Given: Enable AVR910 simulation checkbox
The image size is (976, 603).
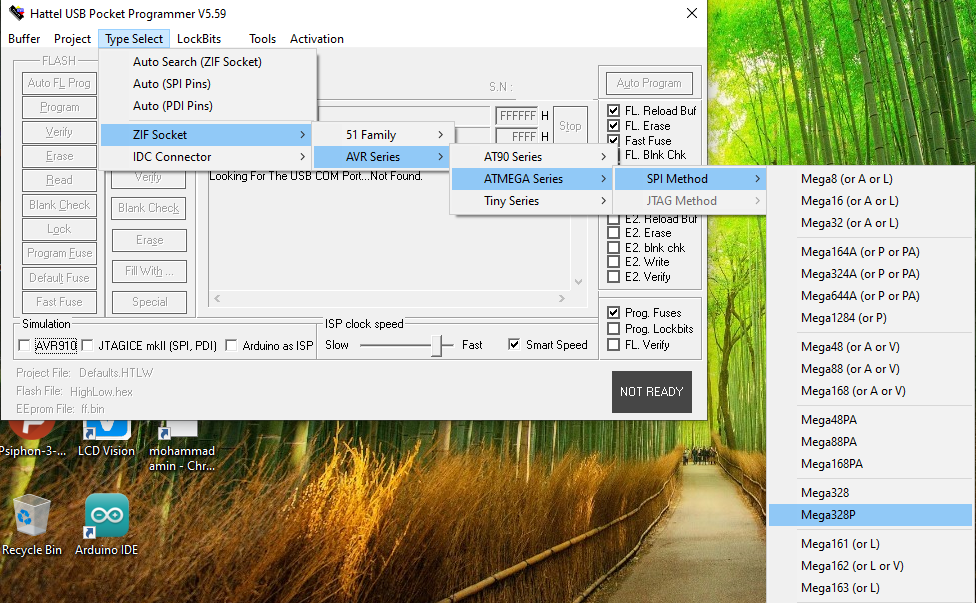Looking at the screenshot, I should tap(24, 345).
